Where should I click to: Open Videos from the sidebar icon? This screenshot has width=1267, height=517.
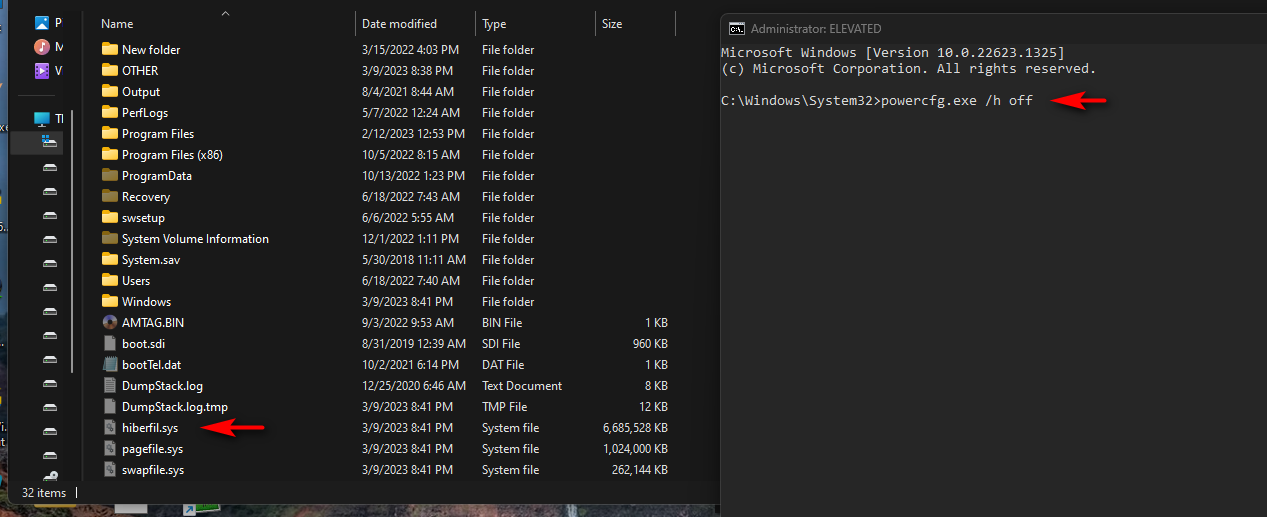tap(42, 70)
